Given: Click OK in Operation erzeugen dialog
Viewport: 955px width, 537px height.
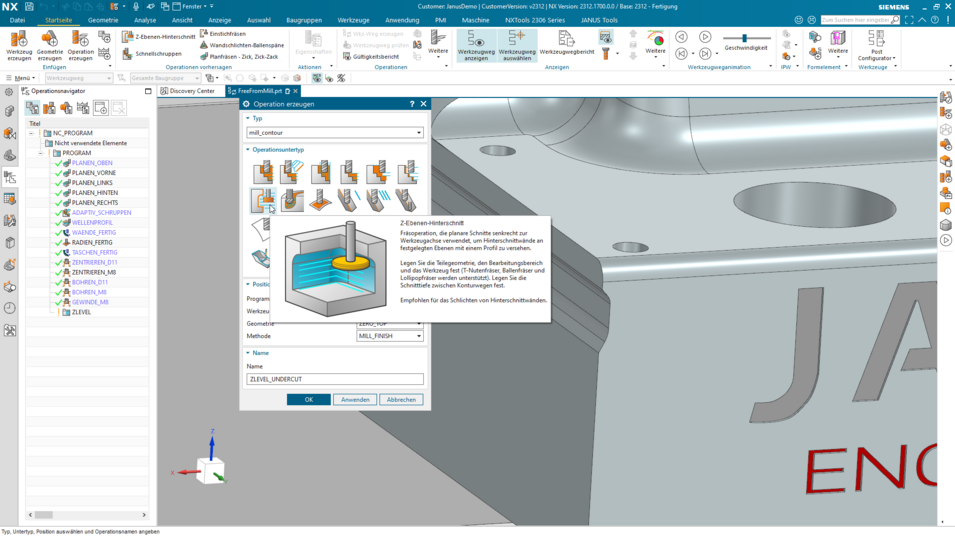Looking at the screenshot, I should (309, 399).
